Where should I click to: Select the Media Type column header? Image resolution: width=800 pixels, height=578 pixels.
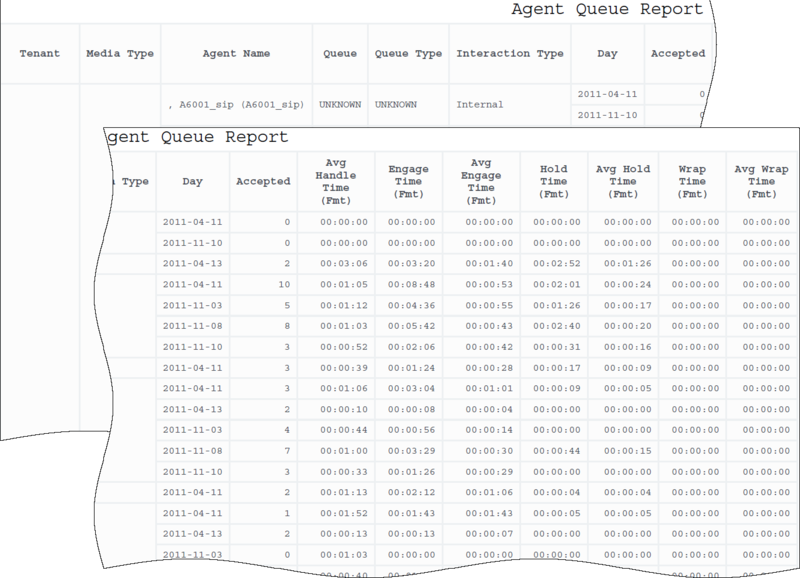click(120, 52)
